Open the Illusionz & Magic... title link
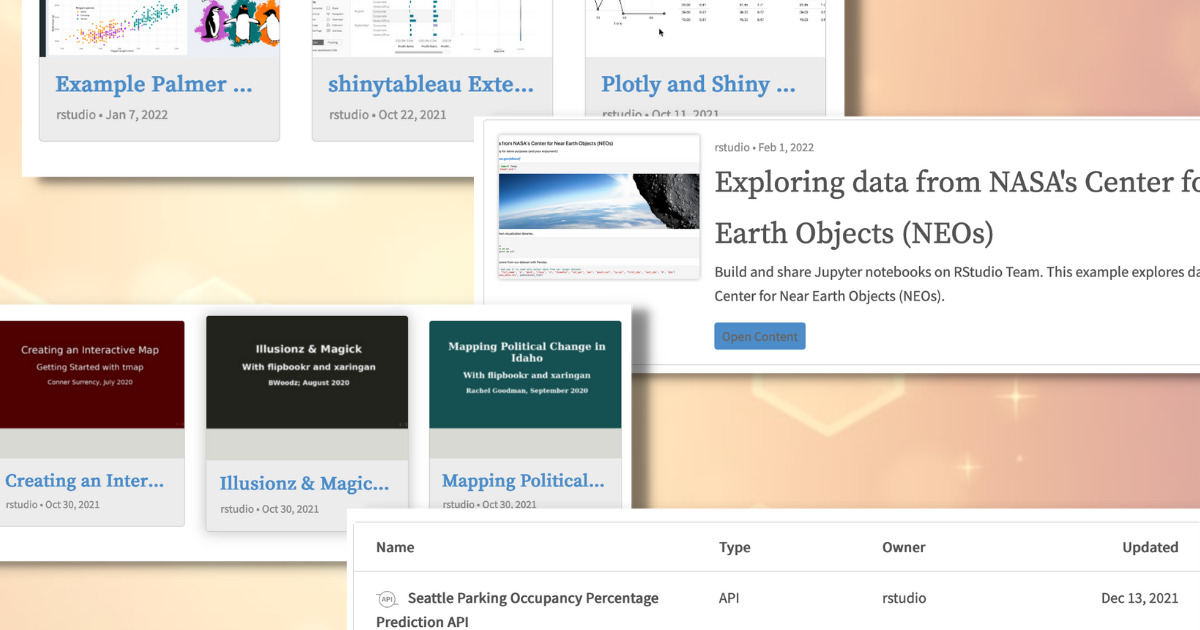The width and height of the screenshot is (1200, 630). pyautogui.click(x=305, y=484)
